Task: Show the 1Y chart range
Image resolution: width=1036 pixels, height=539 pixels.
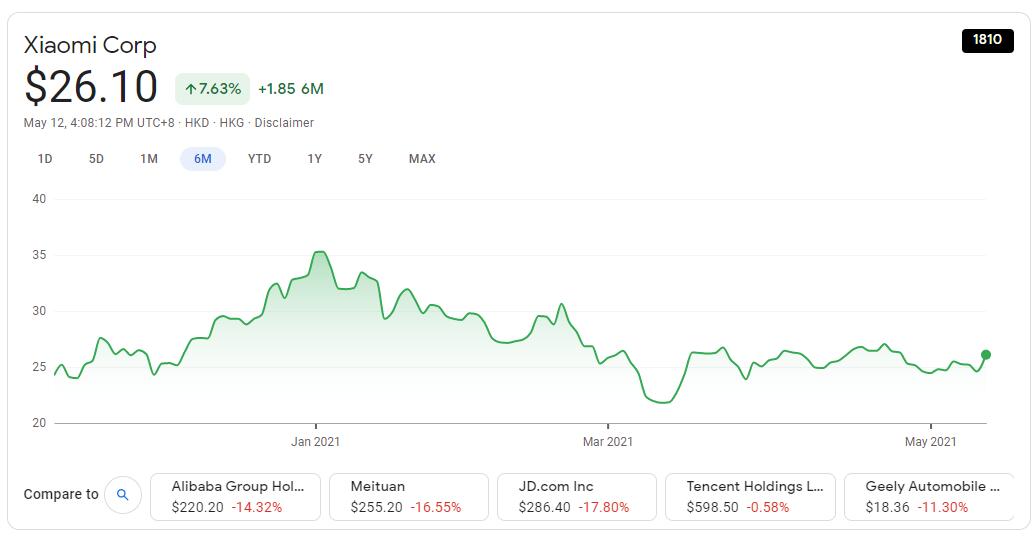Action: click(x=314, y=159)
